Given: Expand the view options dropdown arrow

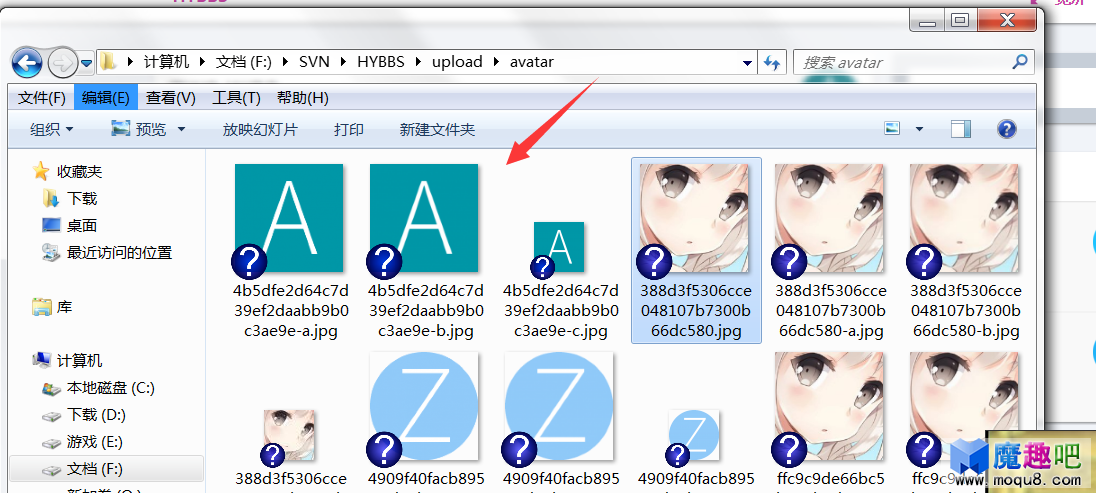Looking at the screenshot, I should pos(919,129).
